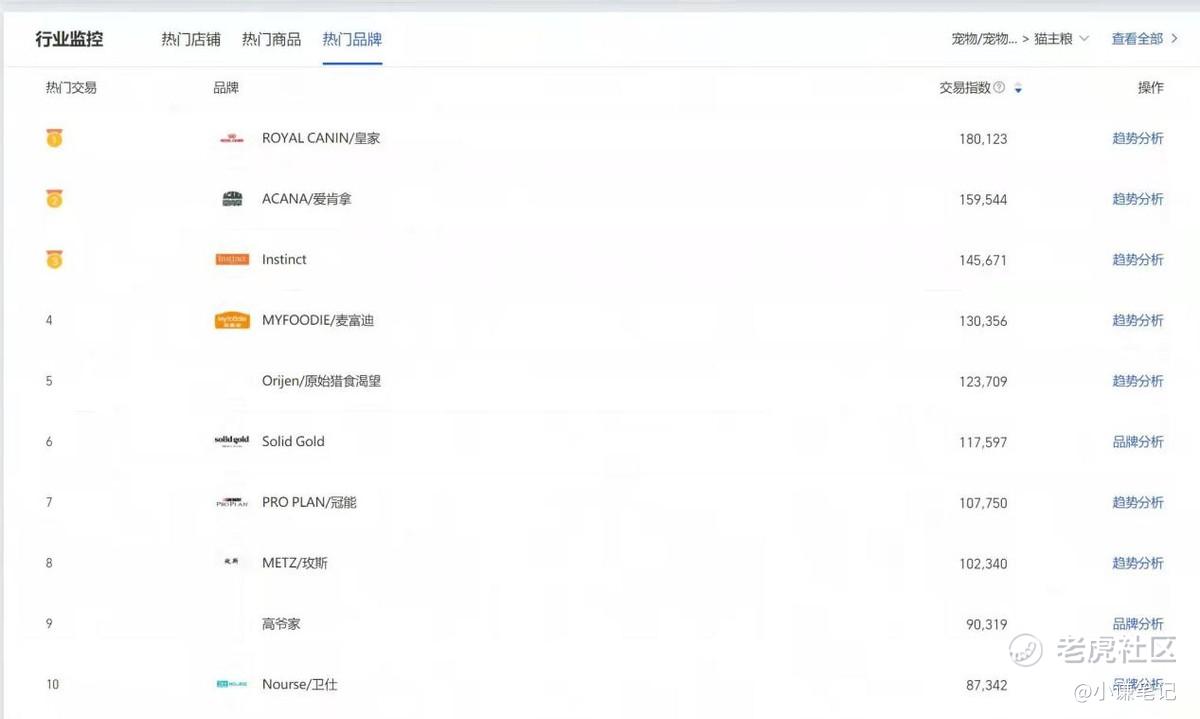Click the ROYAL CANIN brand logo
Screen dimensions: 1200x719
click(x=232, y=139)
